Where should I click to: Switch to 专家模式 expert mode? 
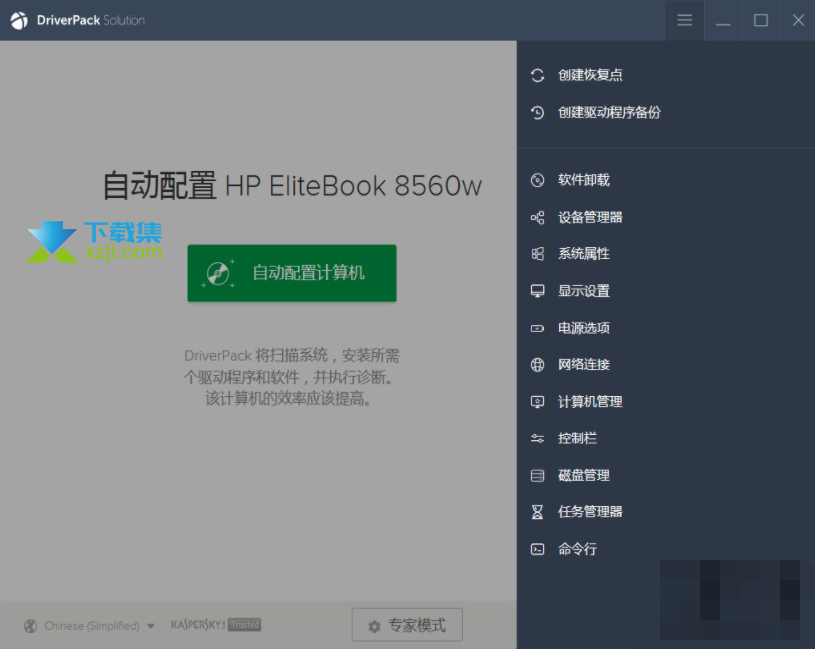[x=407, y=626]
